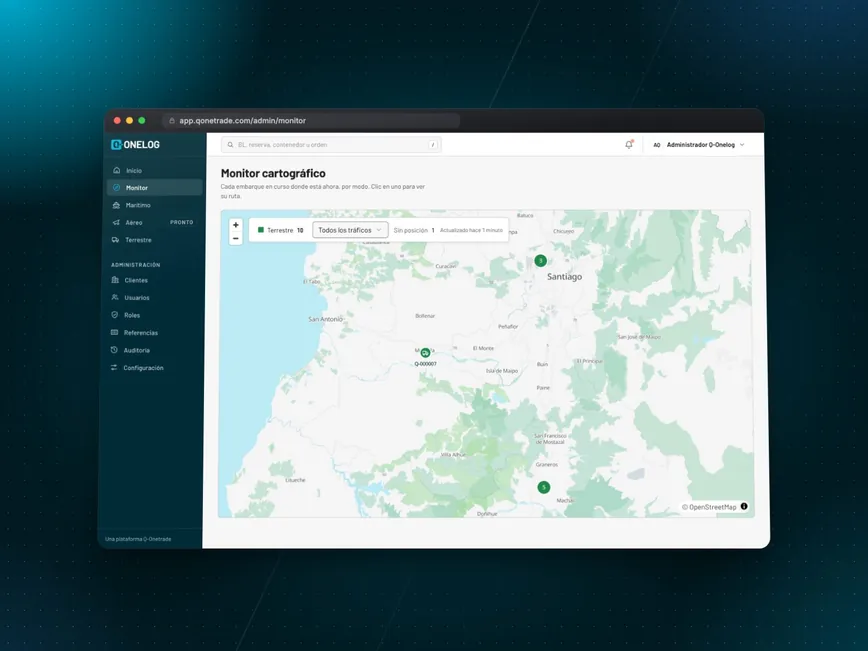Image resolution: width=868 pixels, height=651 pixels.
Task: Click the PRONTO badge
Action: click(182, 223)
